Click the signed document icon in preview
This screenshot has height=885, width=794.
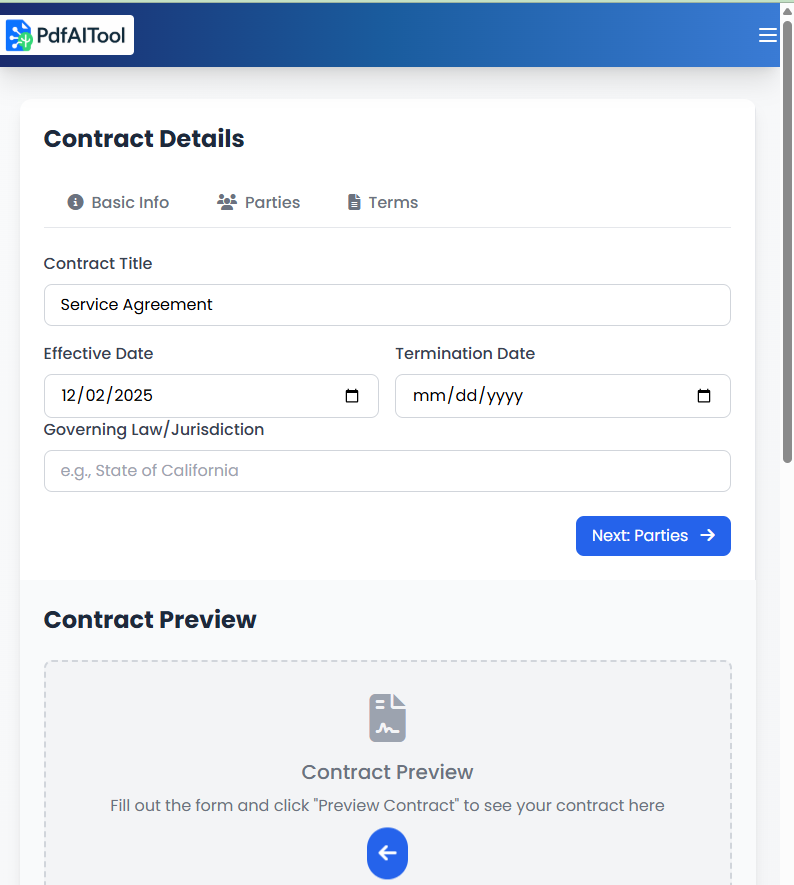click(387, 717)
